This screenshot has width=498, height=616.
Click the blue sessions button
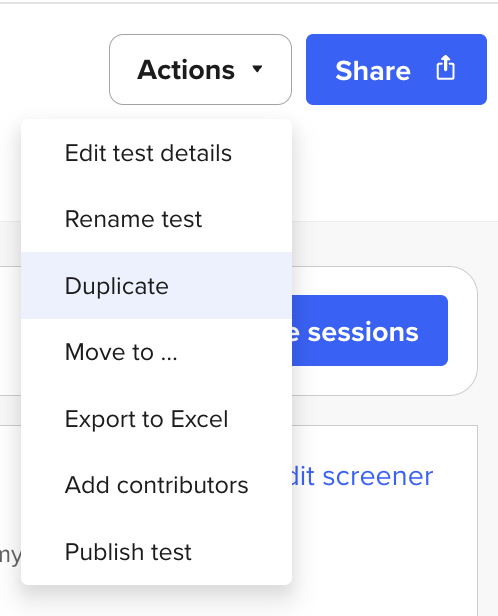tap(369, 330)
